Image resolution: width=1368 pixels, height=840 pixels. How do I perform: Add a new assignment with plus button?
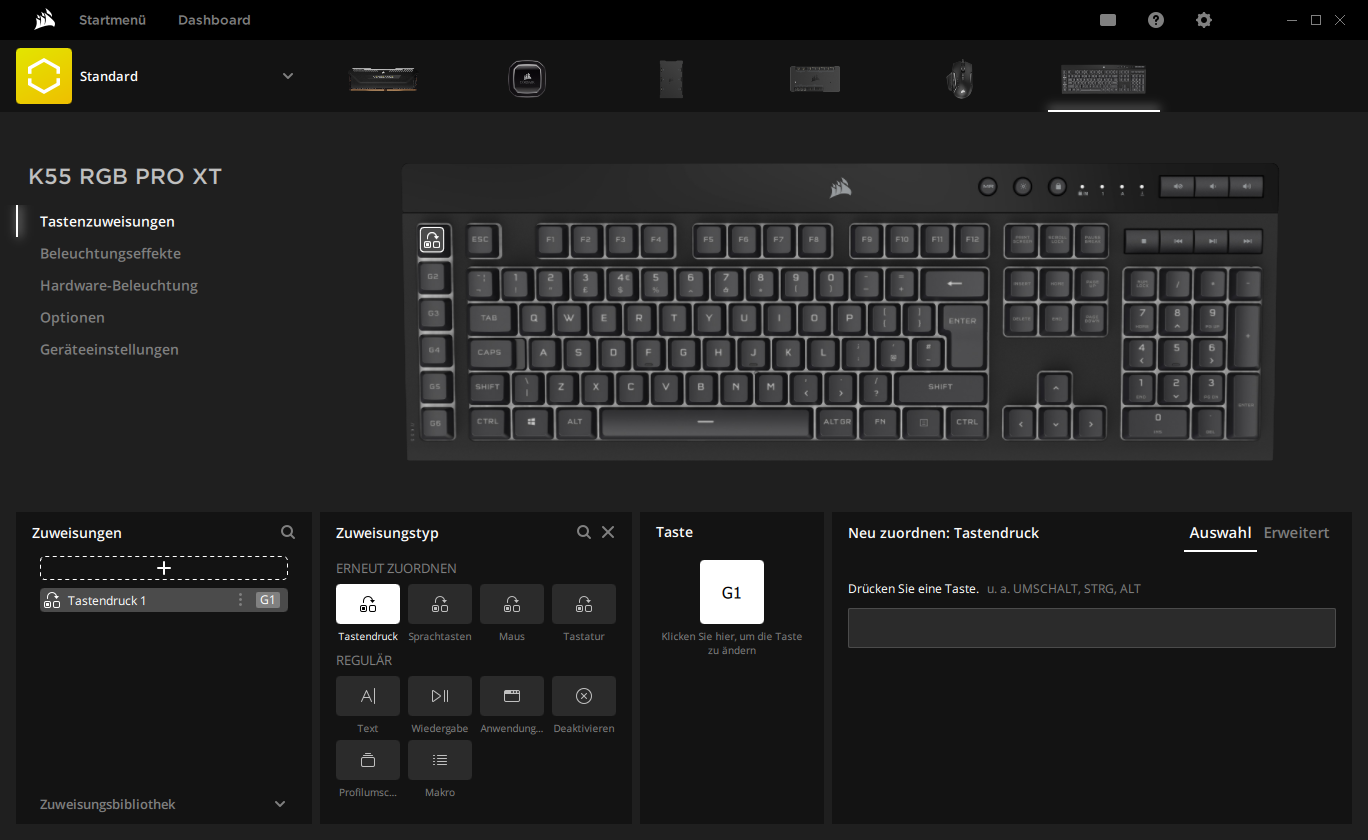coord(164,568)
